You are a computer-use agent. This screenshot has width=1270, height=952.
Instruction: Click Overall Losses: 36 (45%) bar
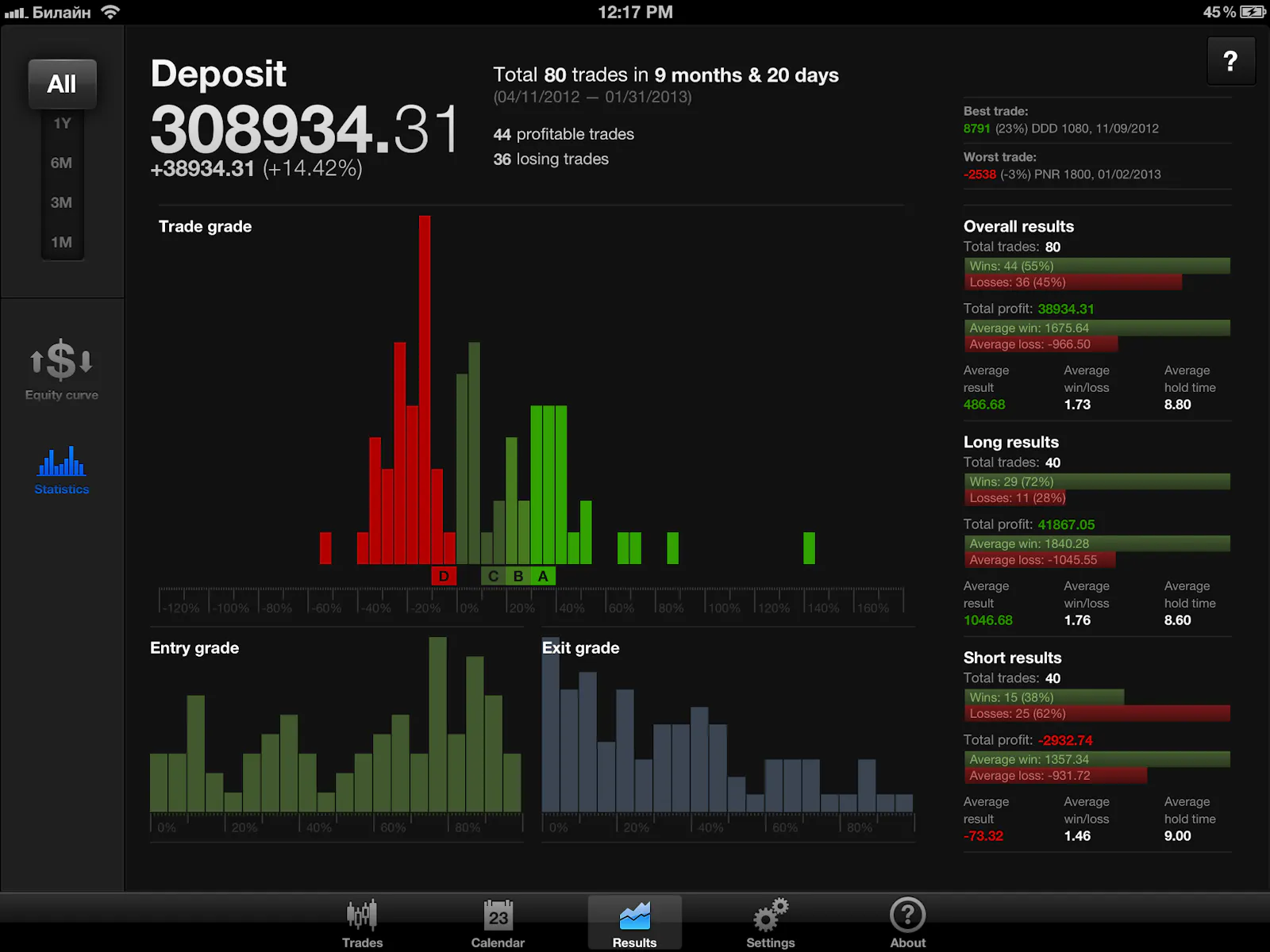[x=1073, y=282]
